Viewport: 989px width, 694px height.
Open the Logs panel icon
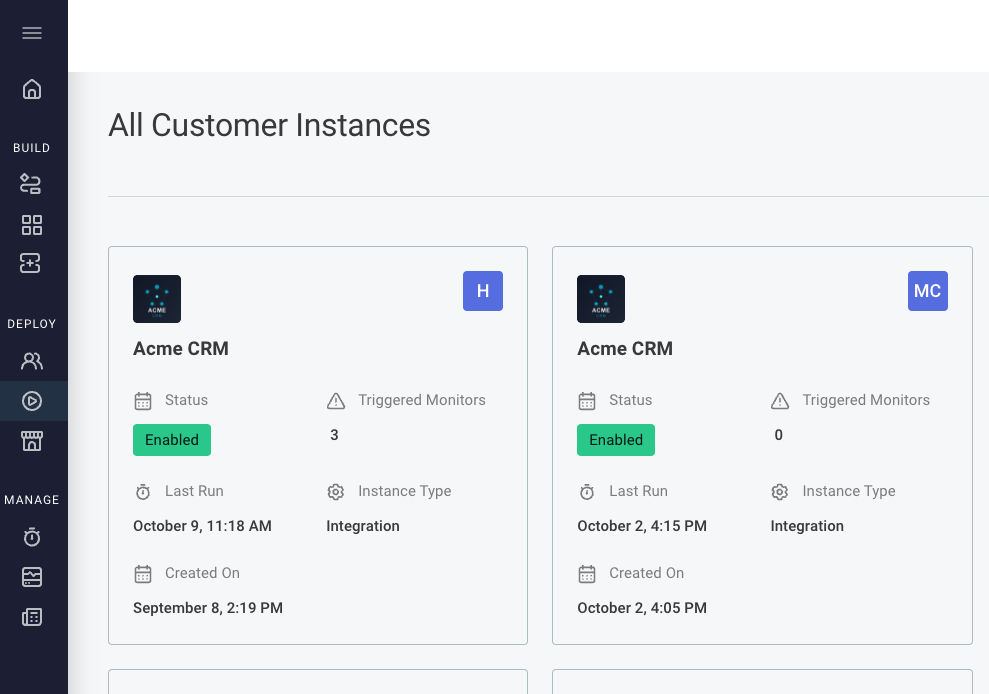coord(32,577)
